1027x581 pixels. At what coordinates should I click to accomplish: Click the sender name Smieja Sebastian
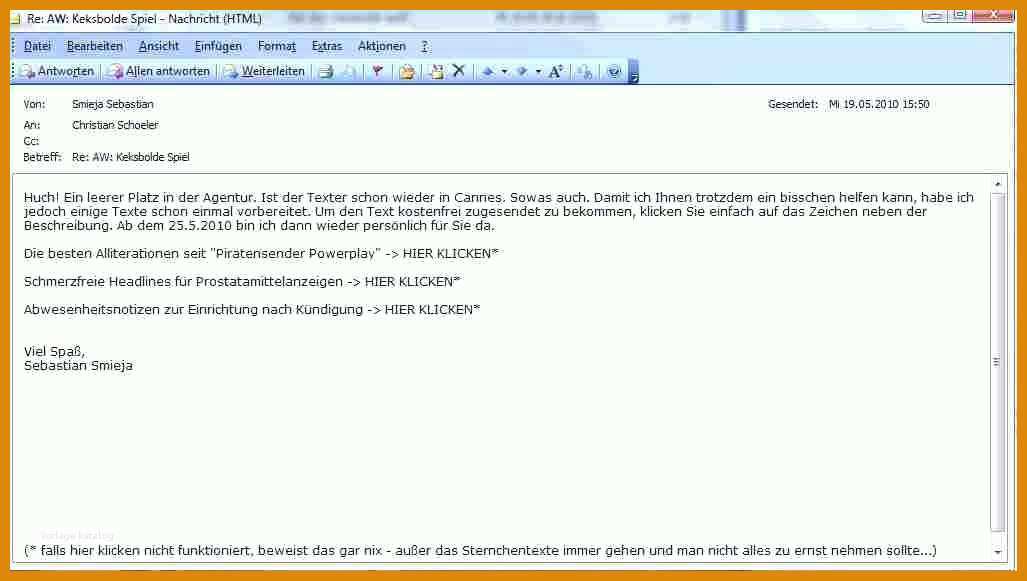coord(113,104)
